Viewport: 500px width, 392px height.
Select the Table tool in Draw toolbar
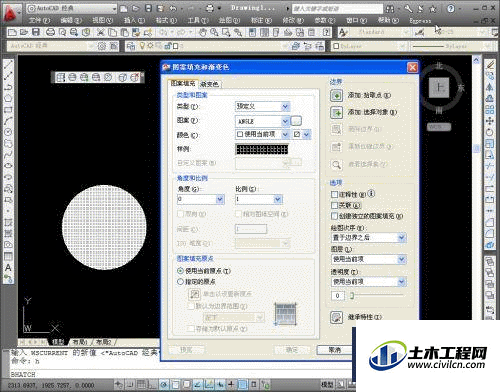point(8,256)
